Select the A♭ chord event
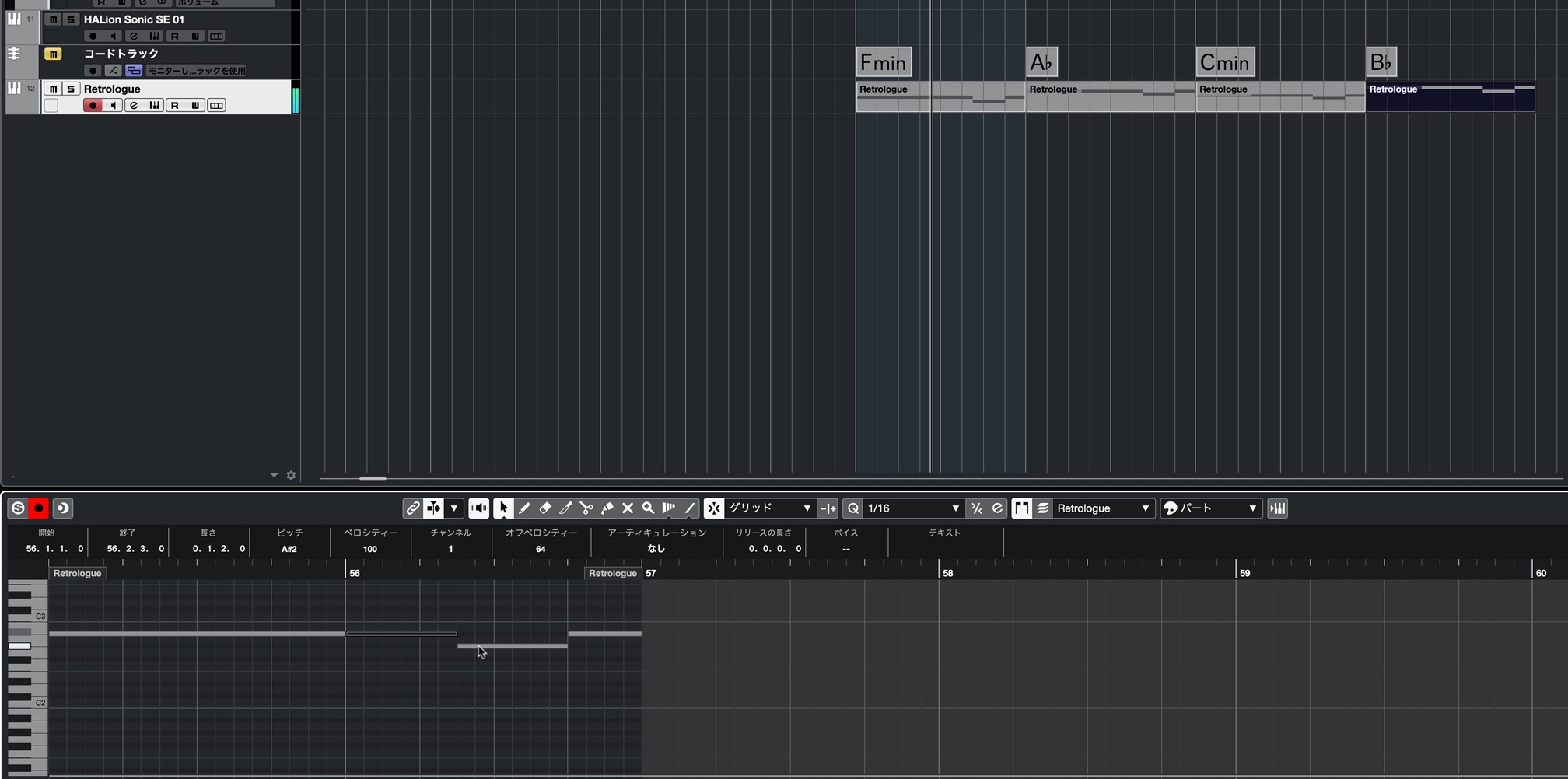Viewport: 1568px width, 779px height. click(x=1042, y=62)
